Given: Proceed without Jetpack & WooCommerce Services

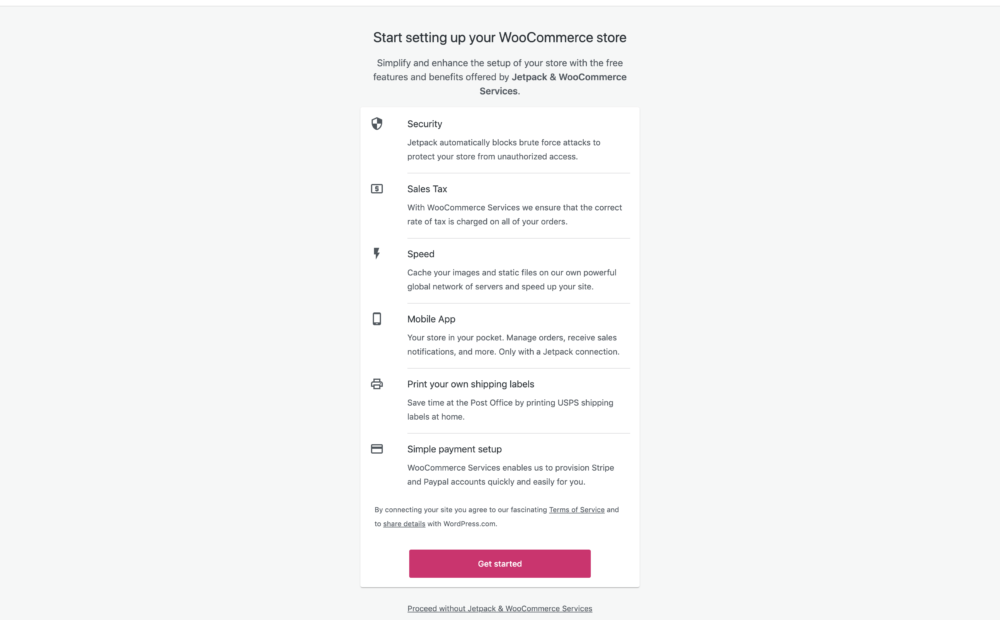Looking at the screenshot, I should [499, 609].
